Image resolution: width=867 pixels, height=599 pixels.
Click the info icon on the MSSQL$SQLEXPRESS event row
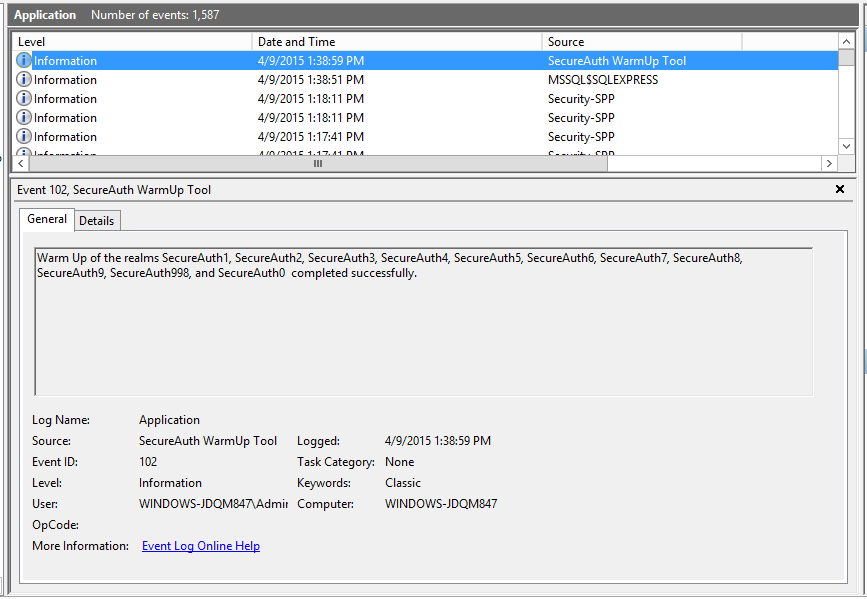pos(24,80)
